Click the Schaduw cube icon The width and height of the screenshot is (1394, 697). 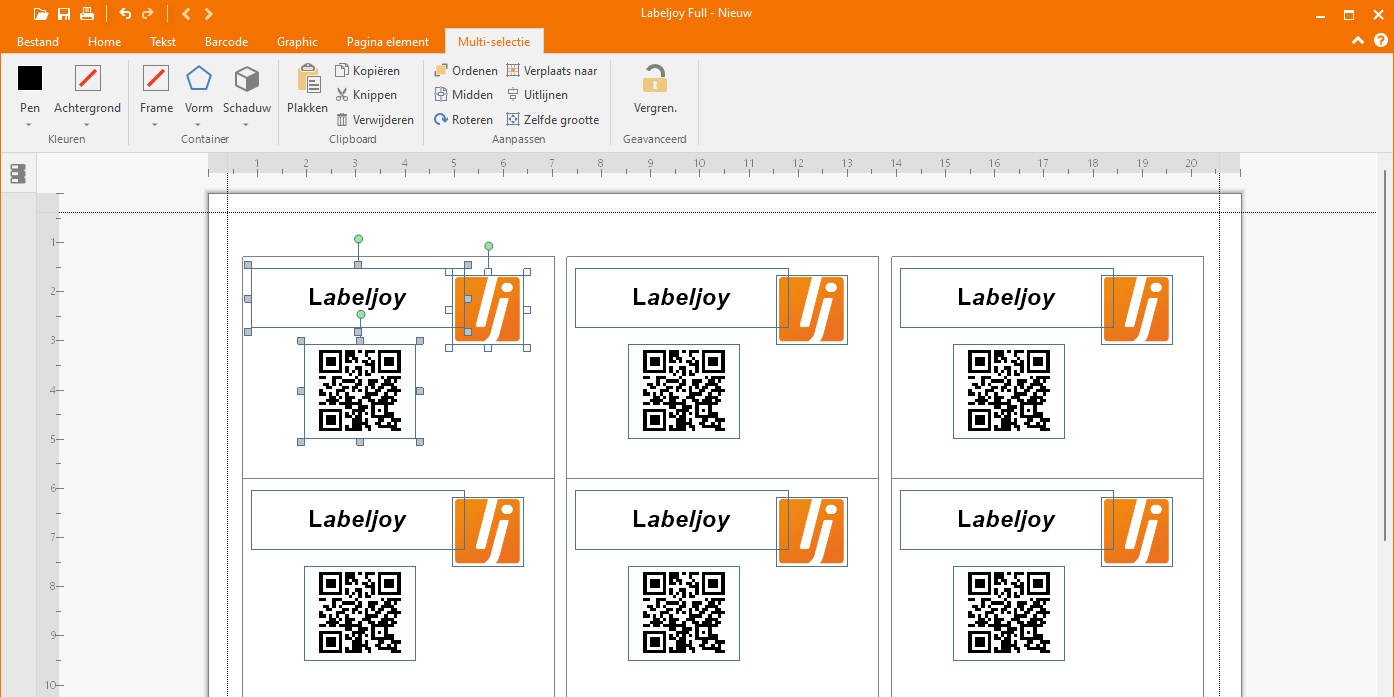click(x=247, y=78)
